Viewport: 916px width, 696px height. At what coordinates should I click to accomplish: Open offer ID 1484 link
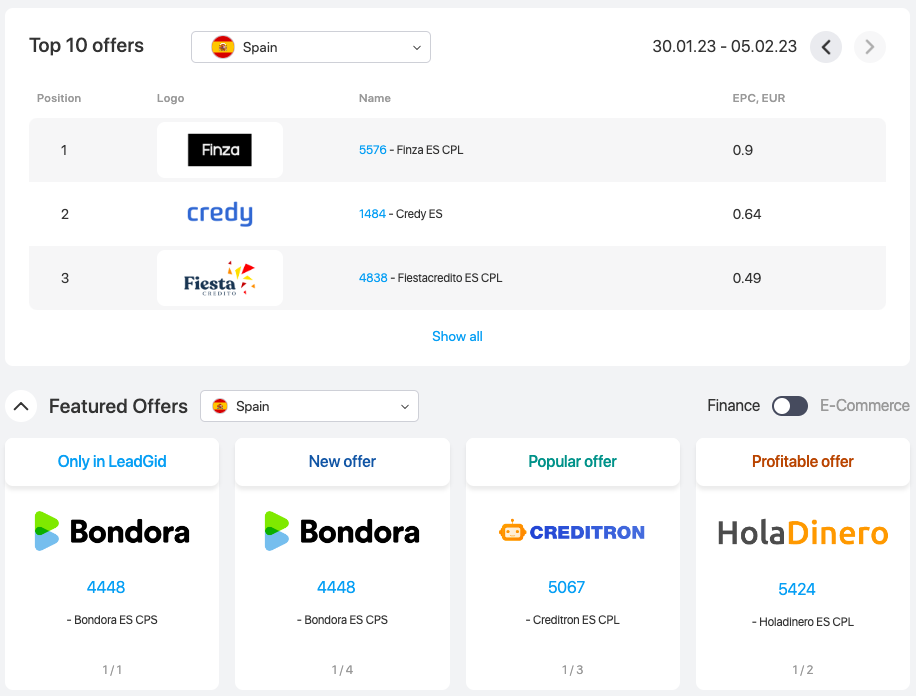(372, 214)
